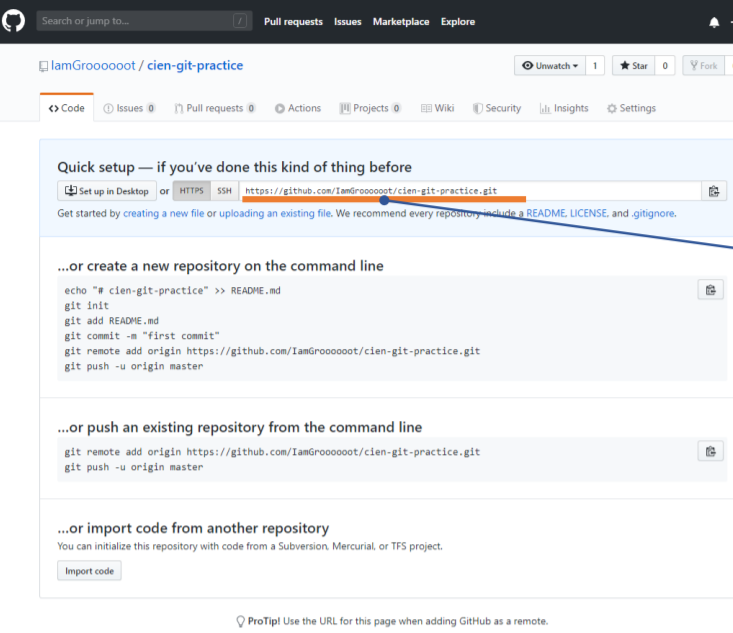This screenshot has width=733, height=633.
Task: Switch to the repository Pull requests tab
Action: click(x=215, y=108)
